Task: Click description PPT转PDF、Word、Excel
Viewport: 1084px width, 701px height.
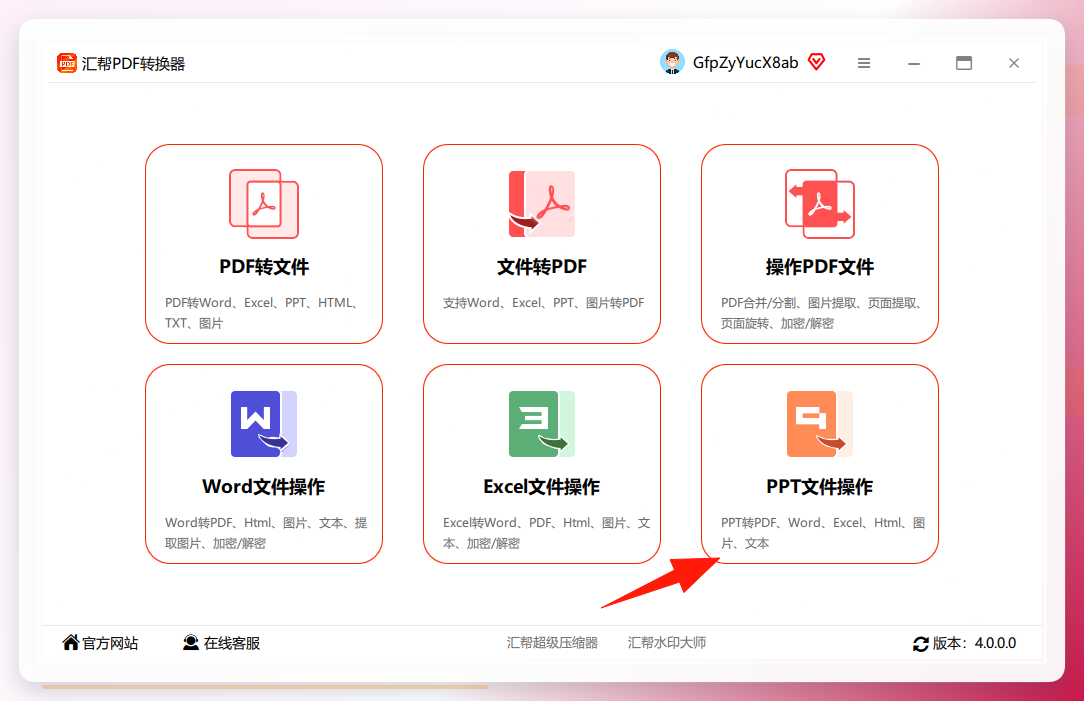Action: point(823,532)
